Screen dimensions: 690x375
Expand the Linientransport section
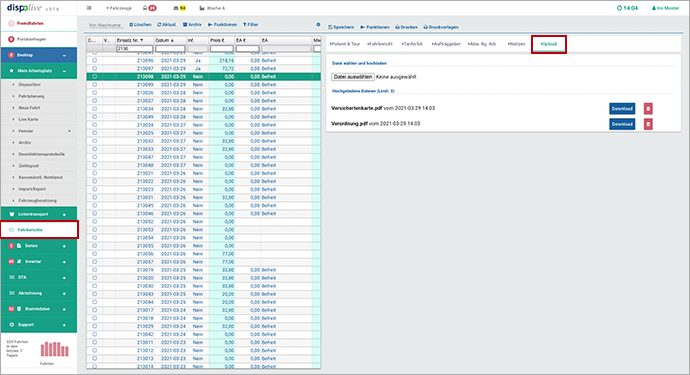[x=64, y=214]
